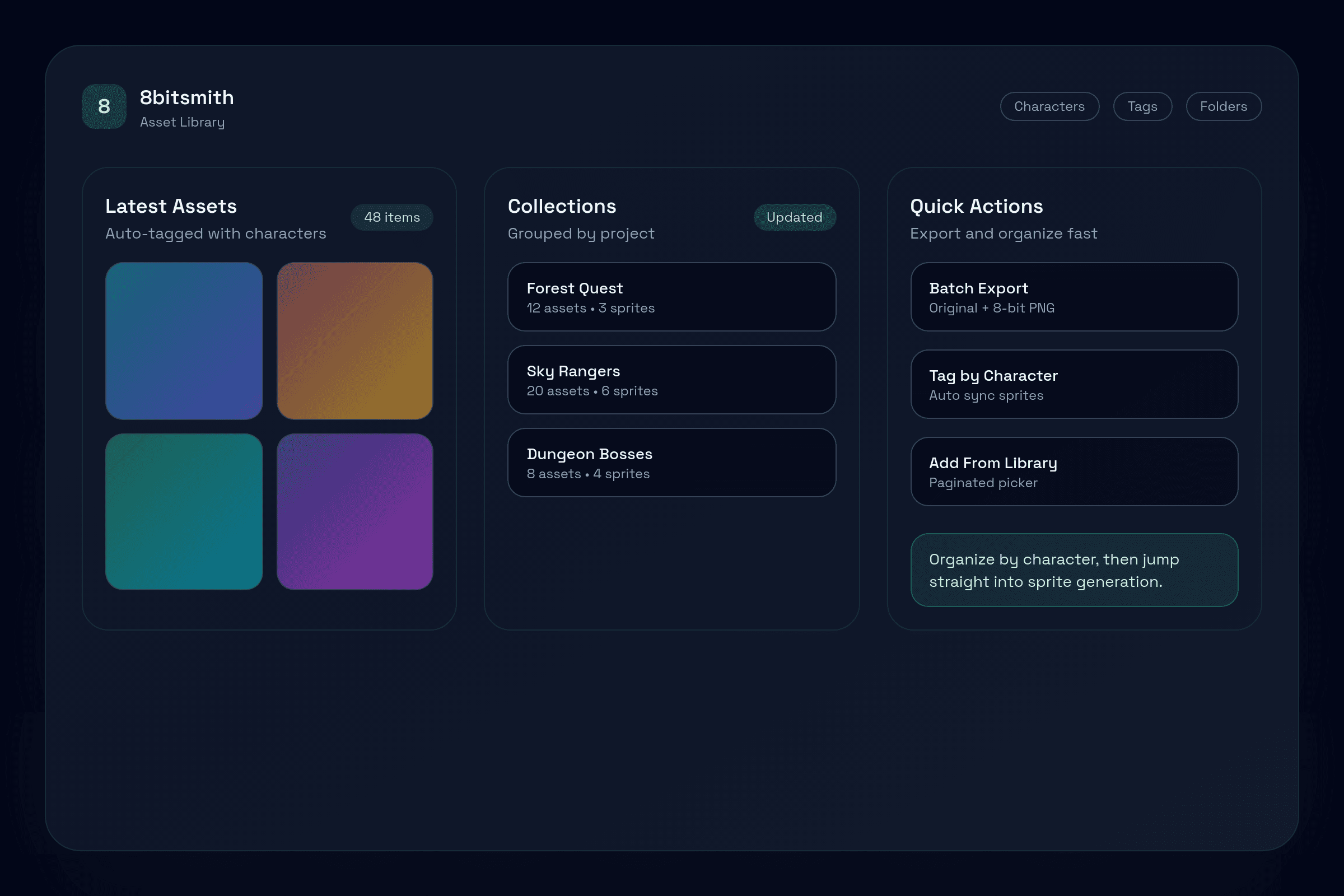The width and height of the screenshot is (1344, 896).
Task: Click the sprite generation tip box
Action: pyautogui.click(x=1074, y=570)
